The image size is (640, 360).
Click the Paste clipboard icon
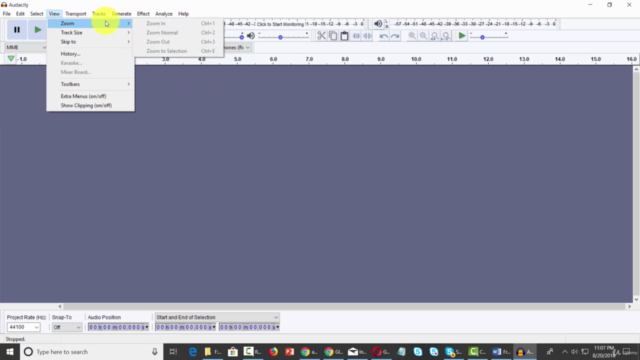tap(344, 36)
